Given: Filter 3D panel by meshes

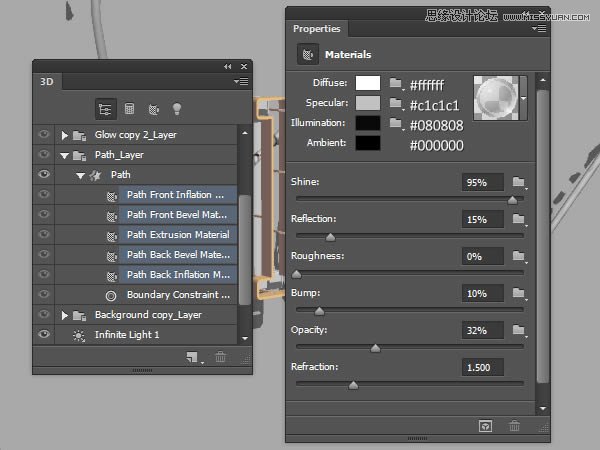Looking at the screenshot, I should tap(129, 109).
